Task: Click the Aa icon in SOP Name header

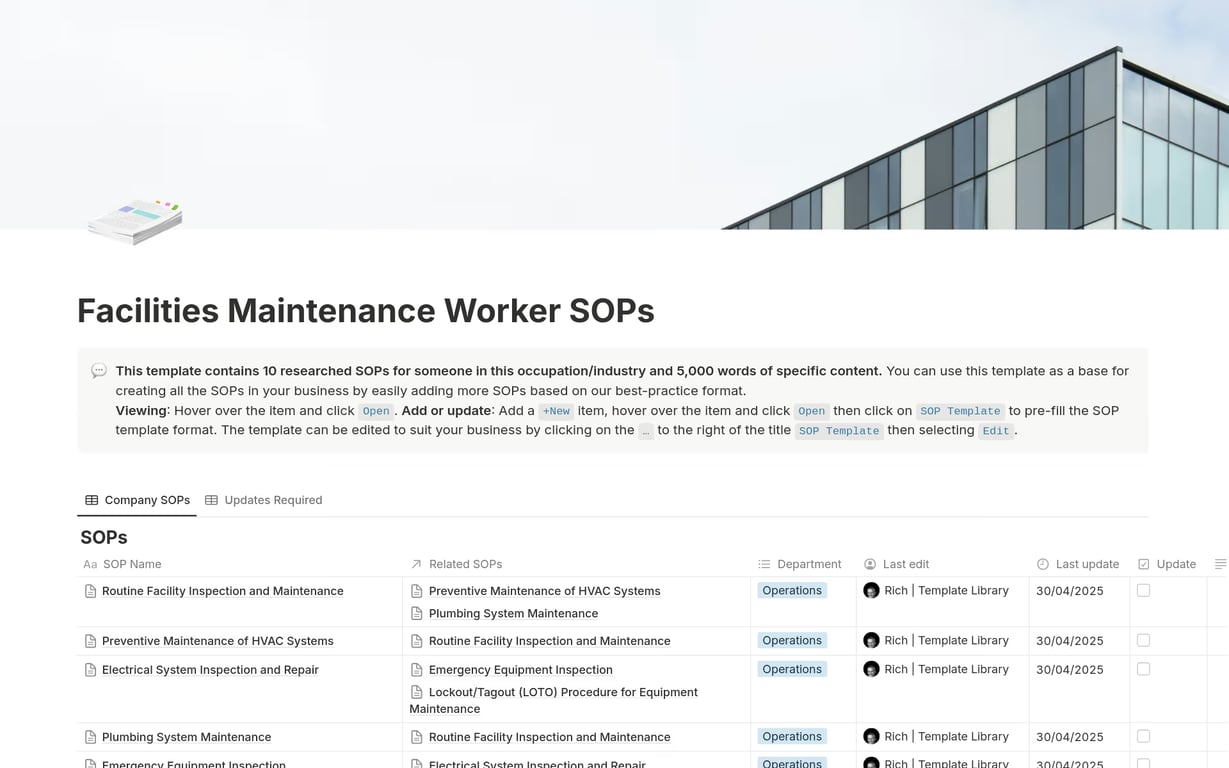Action: pos(90,564)
